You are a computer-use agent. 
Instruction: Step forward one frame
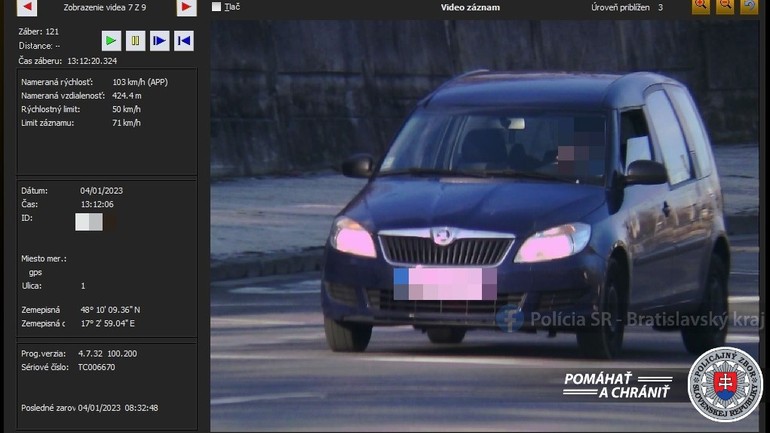(159, 41)
